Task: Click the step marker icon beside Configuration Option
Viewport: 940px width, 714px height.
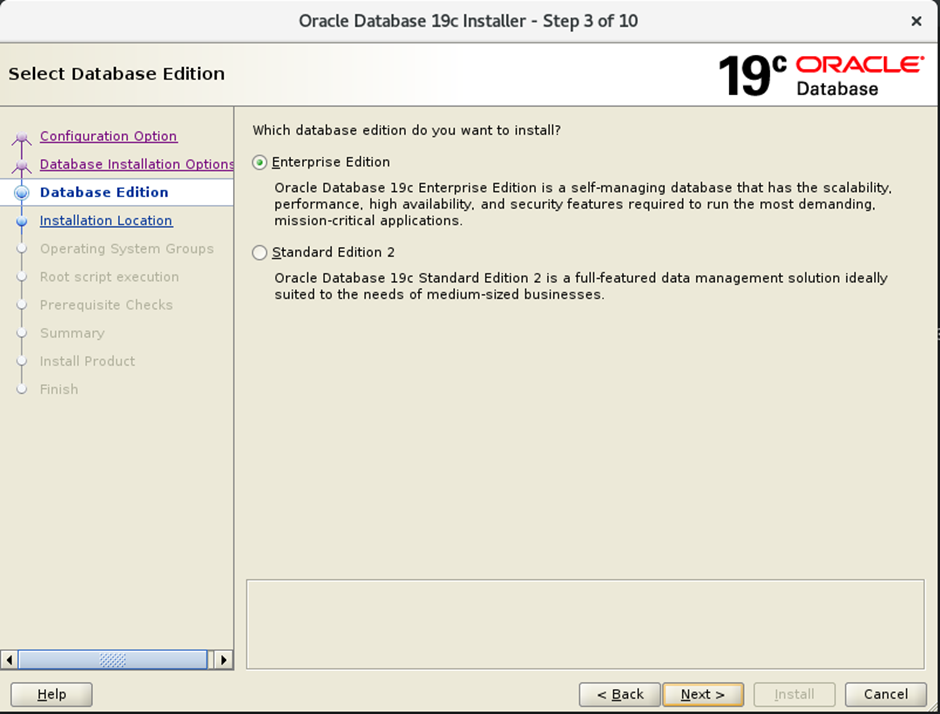Action: 22,138
